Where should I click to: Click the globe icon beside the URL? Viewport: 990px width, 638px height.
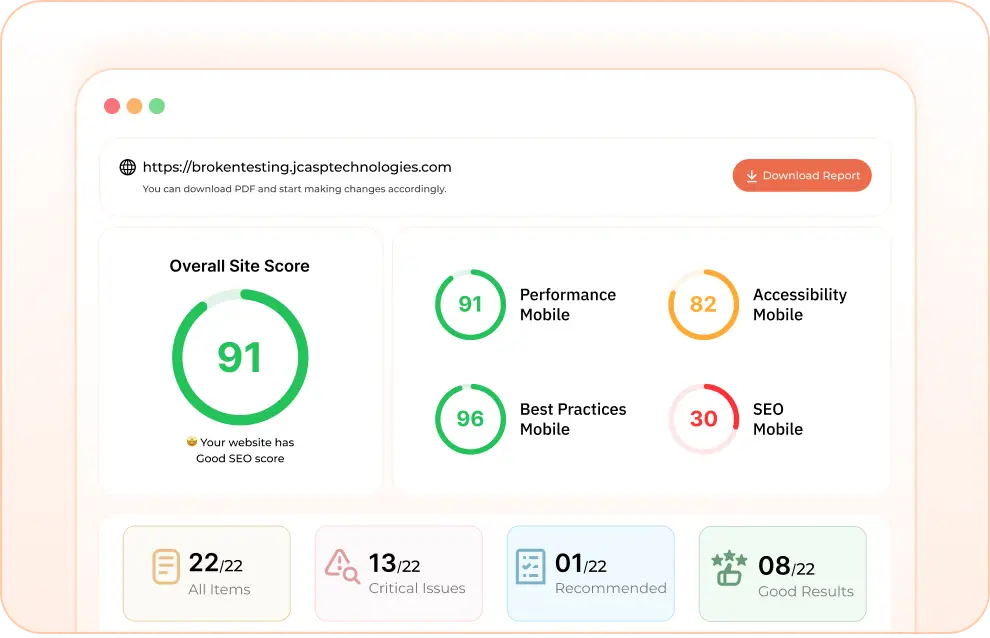click(127, 168)
